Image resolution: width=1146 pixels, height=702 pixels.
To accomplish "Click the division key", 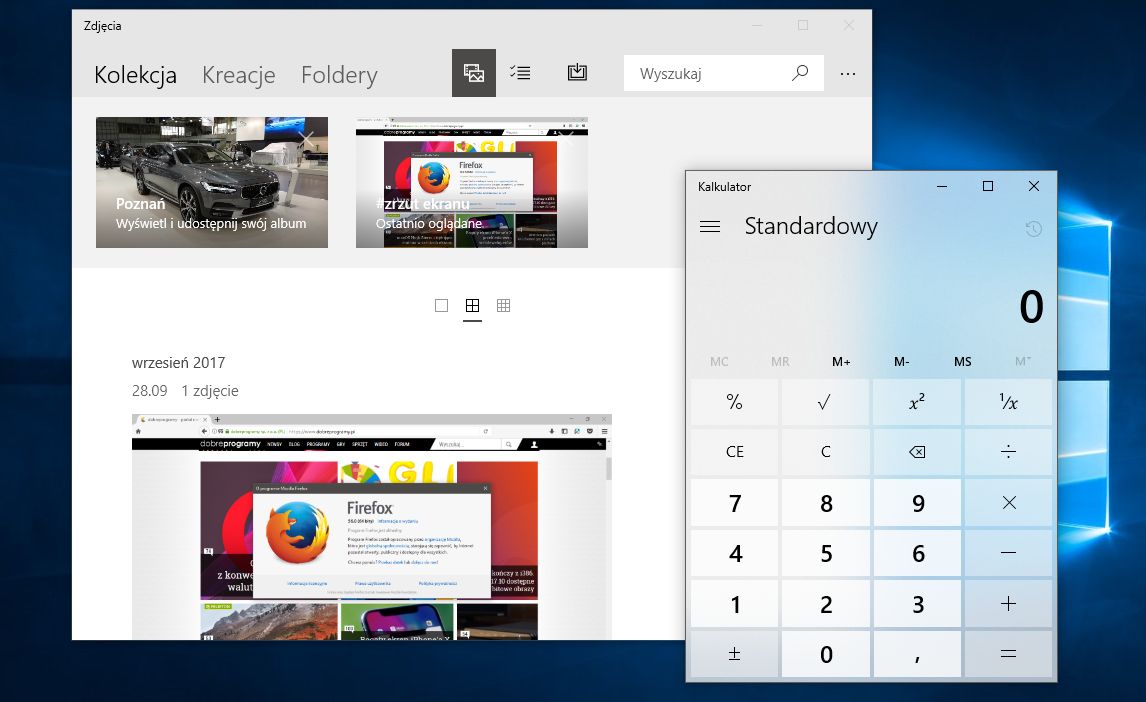I will [1009, 451].
